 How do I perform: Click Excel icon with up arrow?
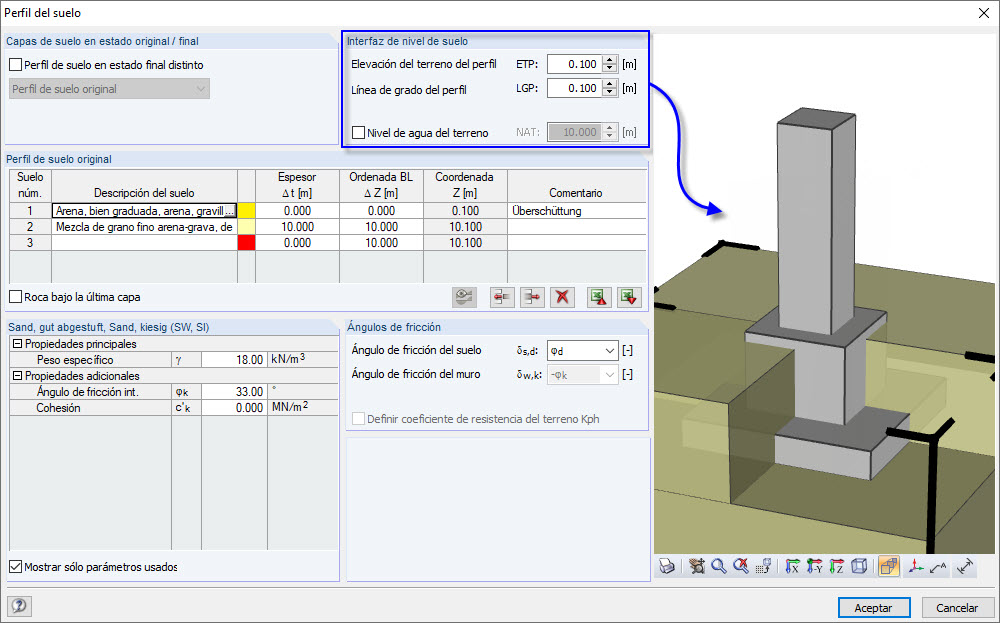point(598,297)
